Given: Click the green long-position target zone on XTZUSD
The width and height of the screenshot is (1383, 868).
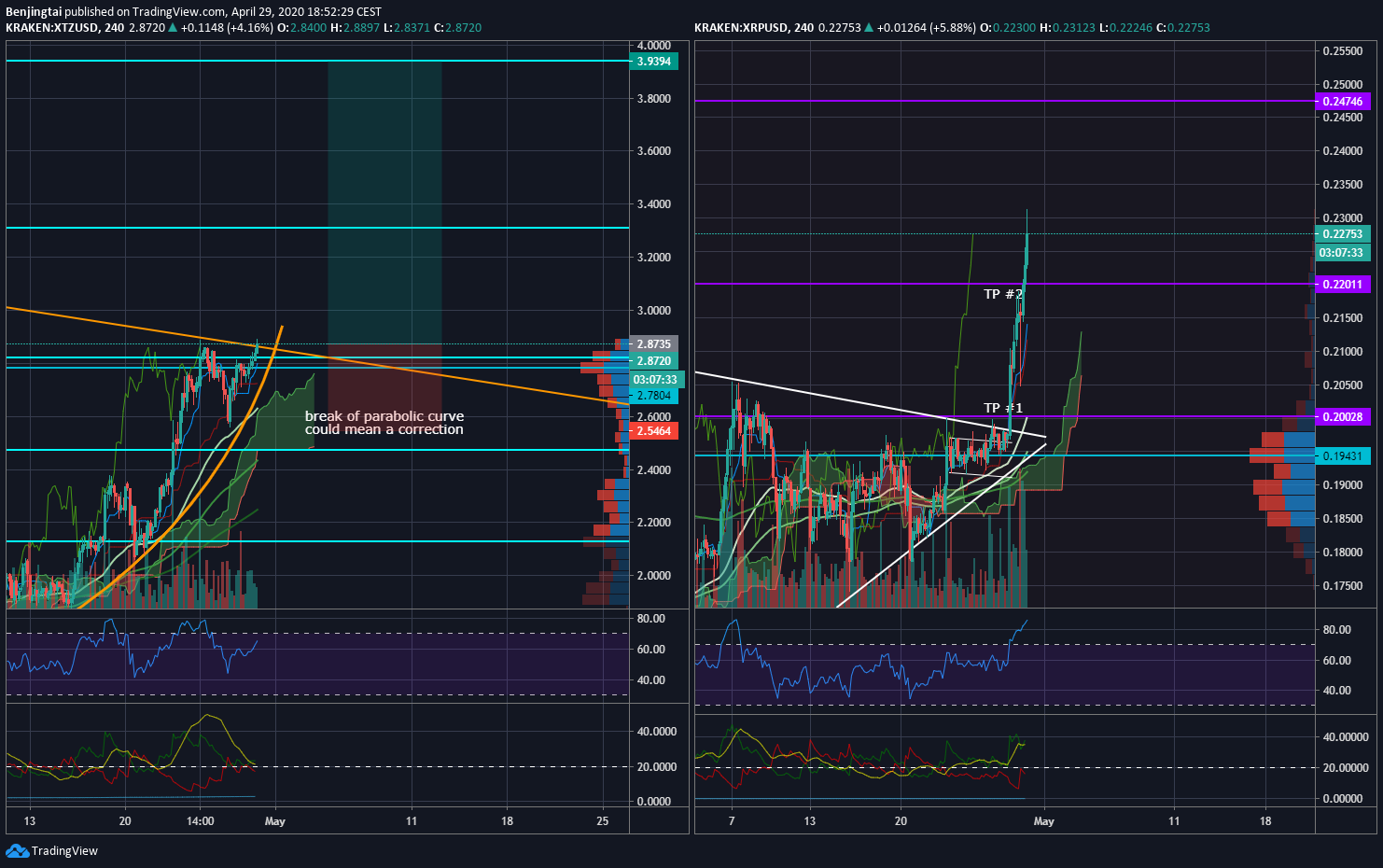Looking at the screenshot, I should [384, 203].
